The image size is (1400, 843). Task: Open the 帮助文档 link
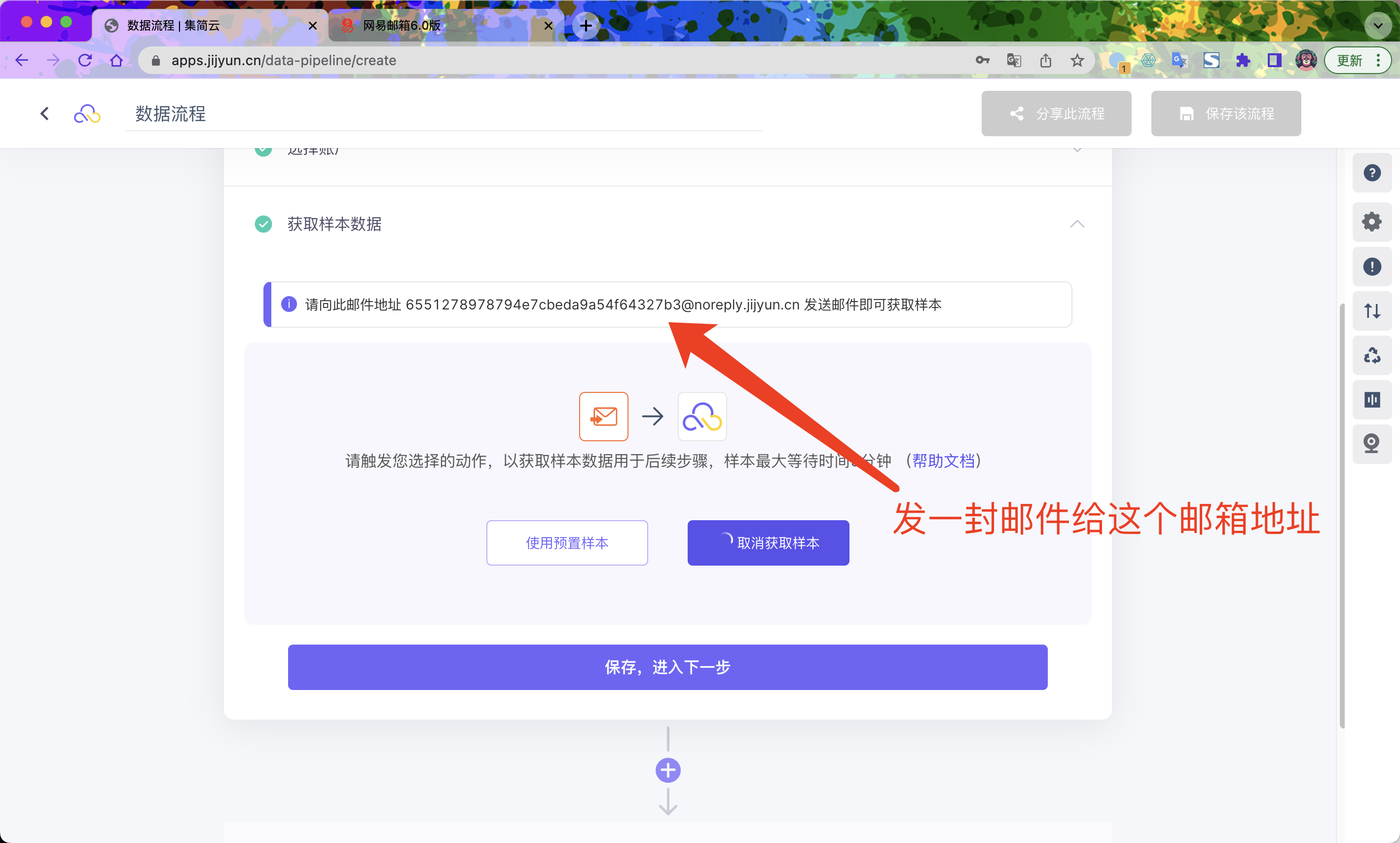tap(943, 460)
